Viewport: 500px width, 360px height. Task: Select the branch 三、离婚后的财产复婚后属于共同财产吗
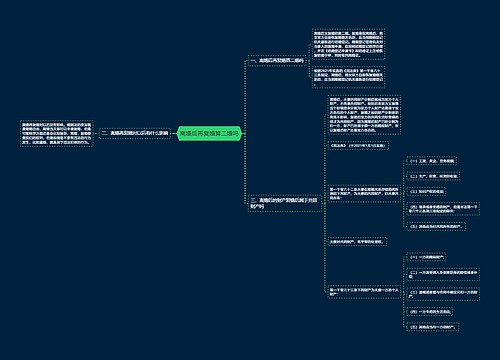point(284,203)
